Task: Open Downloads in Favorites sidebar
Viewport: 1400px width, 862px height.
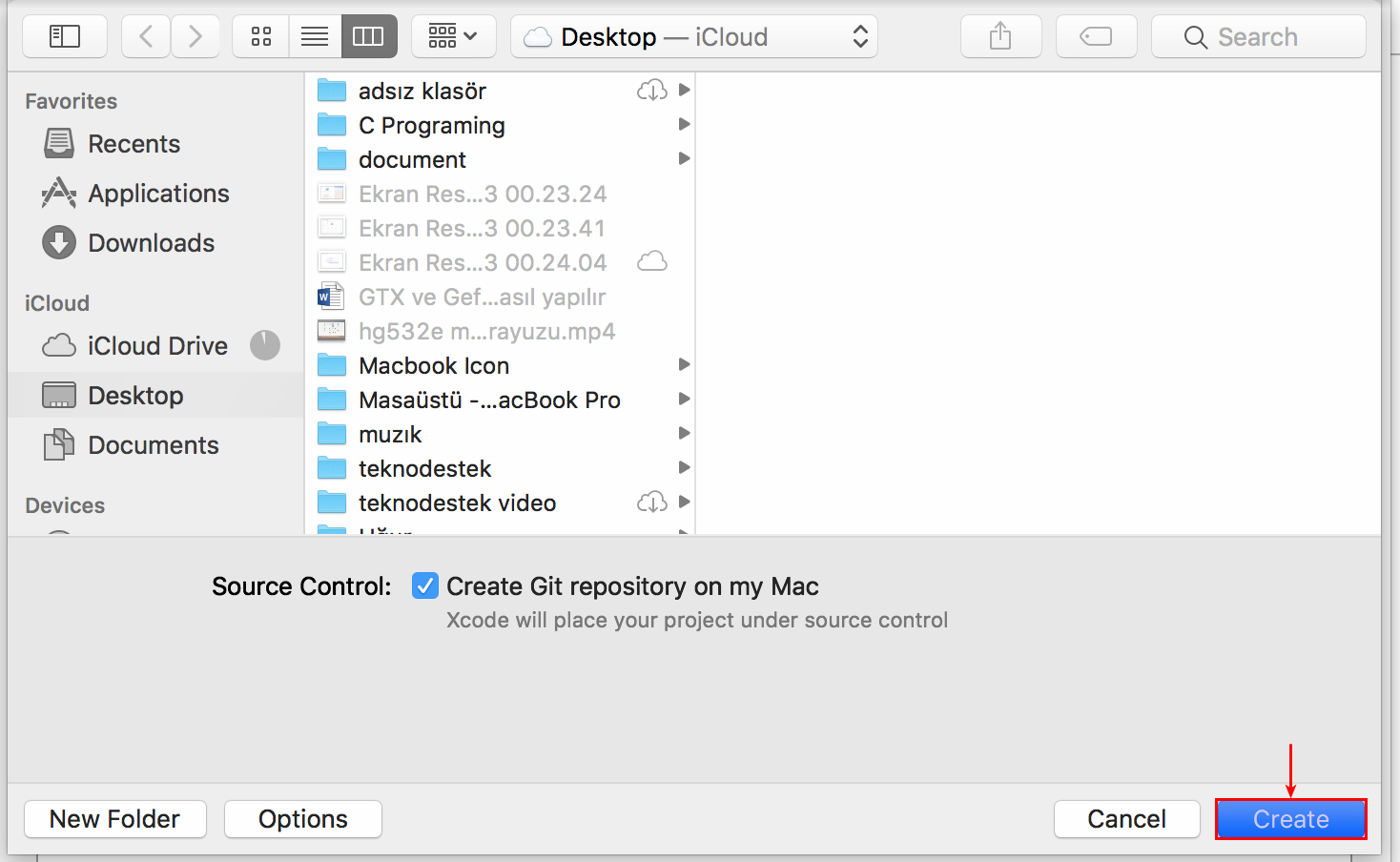Action: coord(151,243)
